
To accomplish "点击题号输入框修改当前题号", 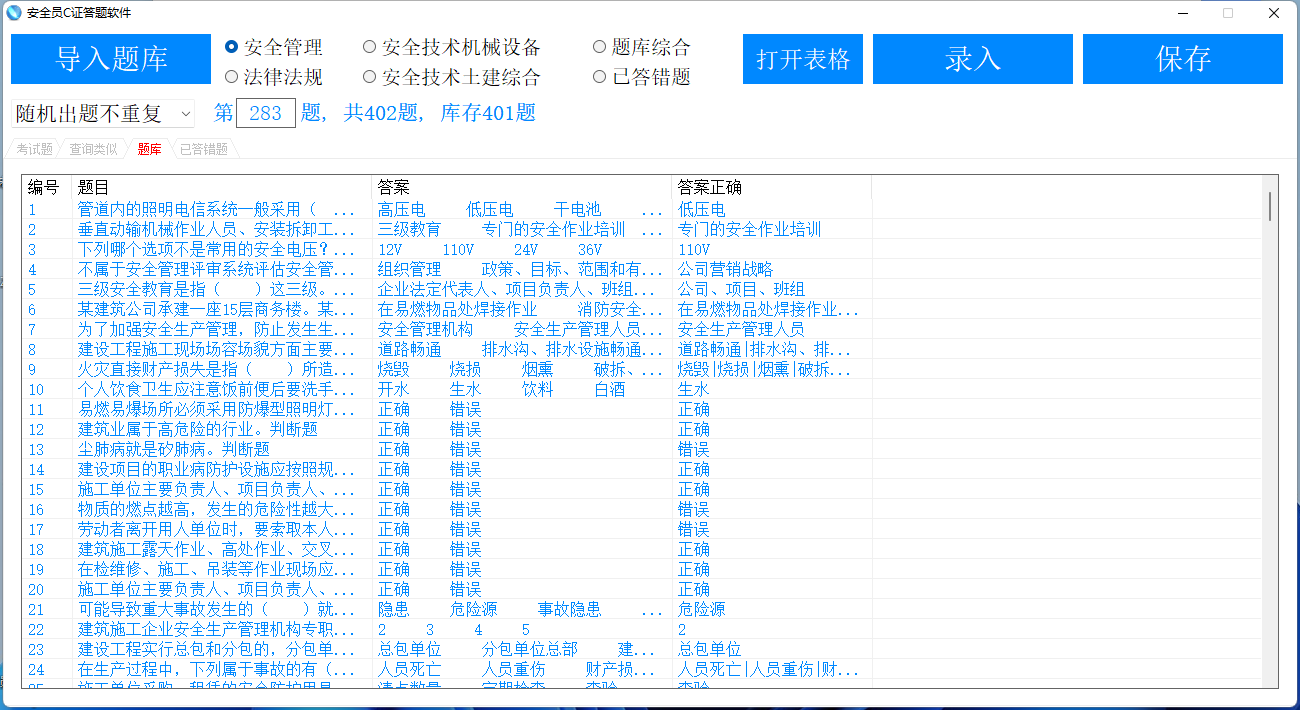I will click(x=264, y=113).
